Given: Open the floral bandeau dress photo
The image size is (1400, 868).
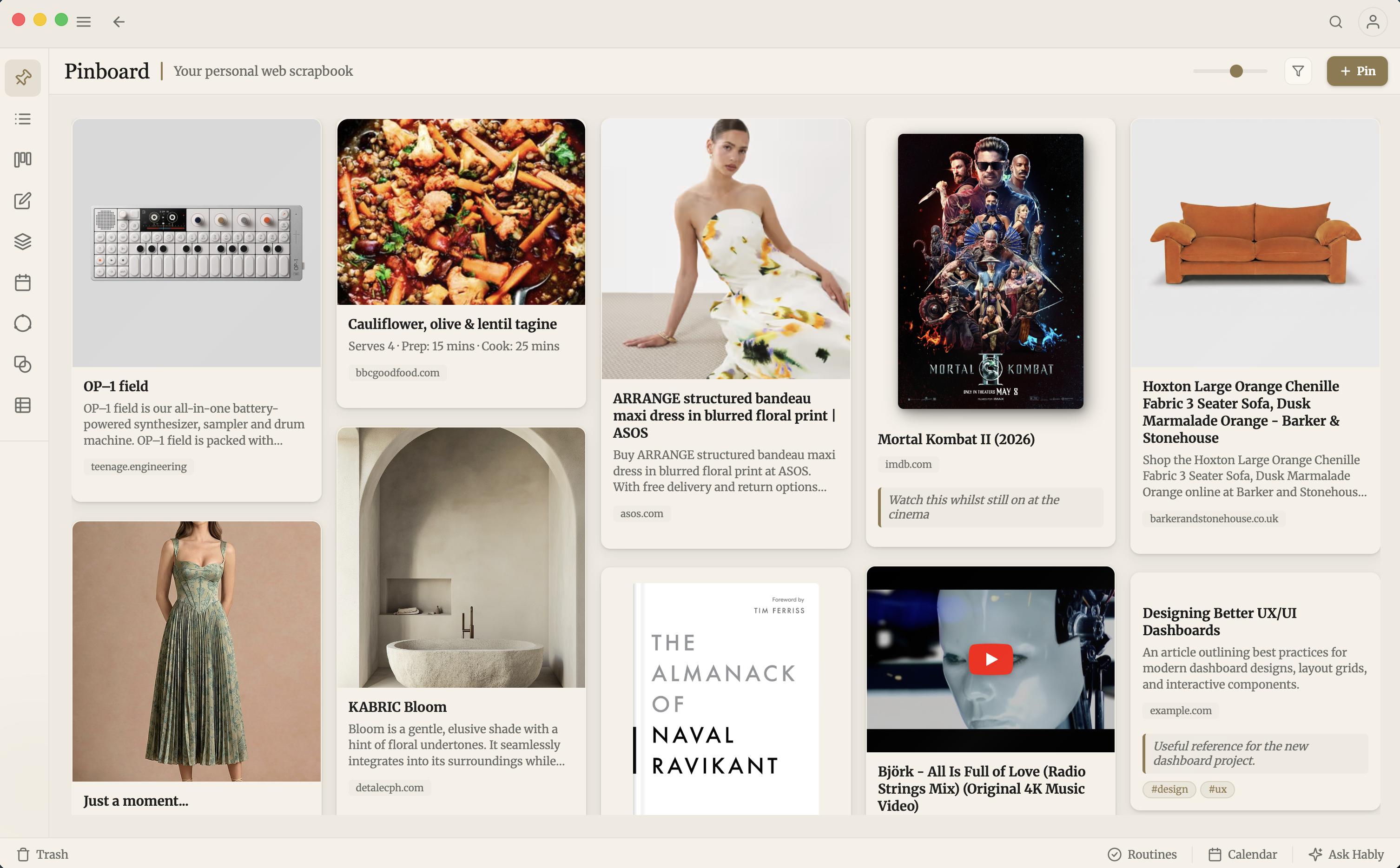Looking at the screenshot, I should pyautogui.click(x=726, y=249).
